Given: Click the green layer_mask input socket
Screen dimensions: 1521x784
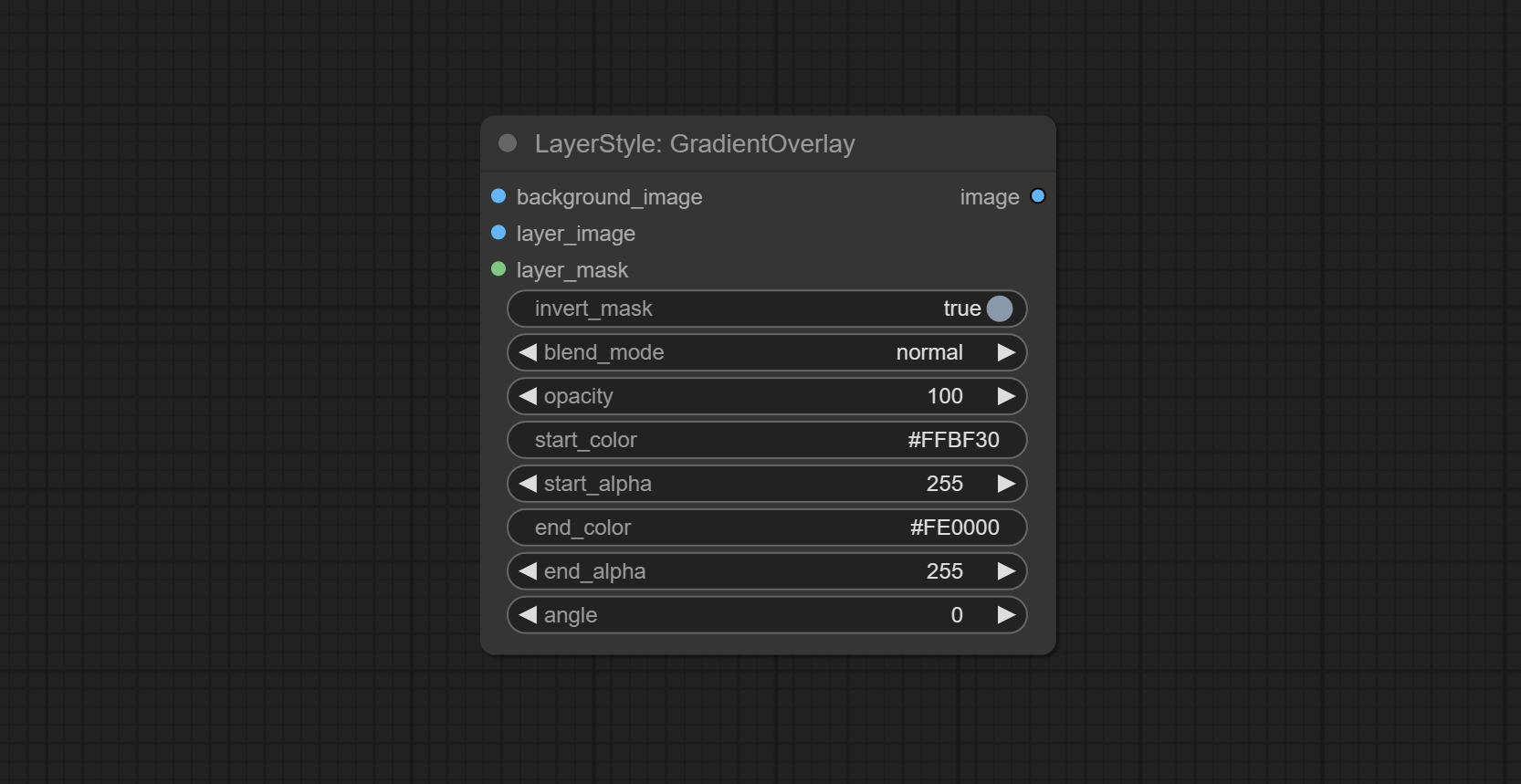Looking at the screenshot, I should point(498,269).
